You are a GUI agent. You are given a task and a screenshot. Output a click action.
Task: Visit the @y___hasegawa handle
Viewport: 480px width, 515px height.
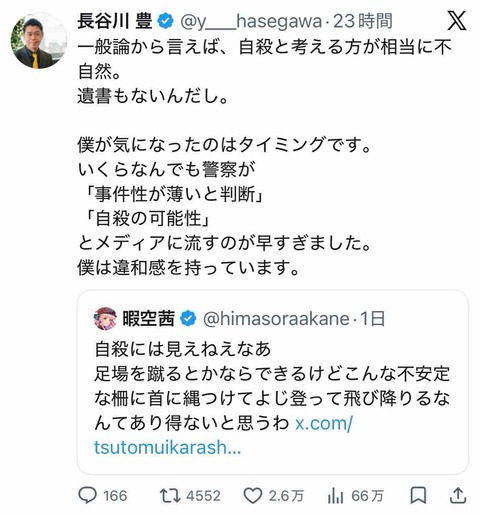251,22
